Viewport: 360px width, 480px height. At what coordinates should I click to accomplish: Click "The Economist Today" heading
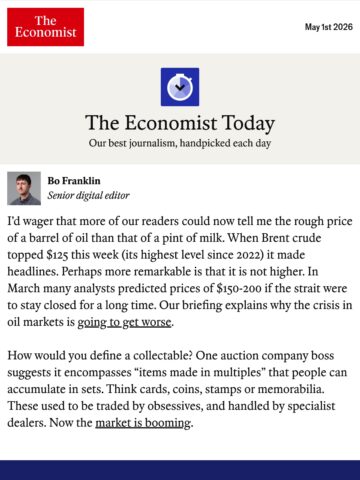180,123
